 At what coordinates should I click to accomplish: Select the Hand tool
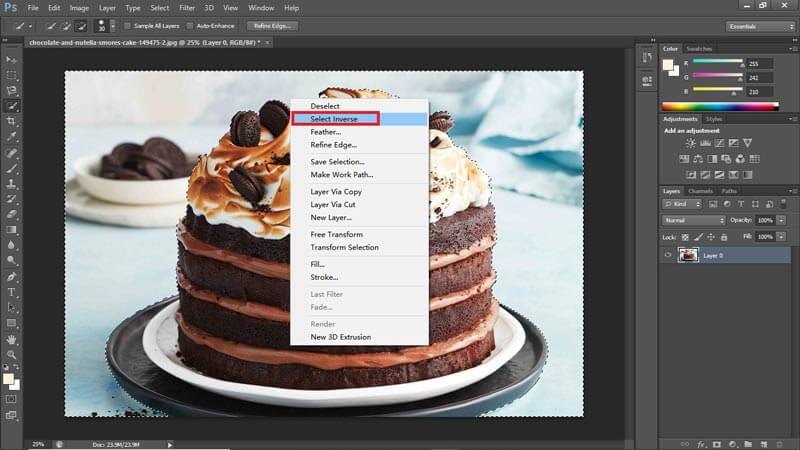(x=12, y=339)
